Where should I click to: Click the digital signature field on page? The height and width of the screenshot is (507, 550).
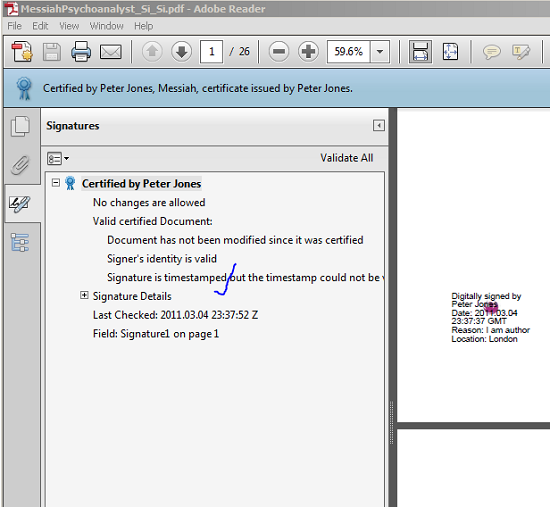[x=490, y=317]
